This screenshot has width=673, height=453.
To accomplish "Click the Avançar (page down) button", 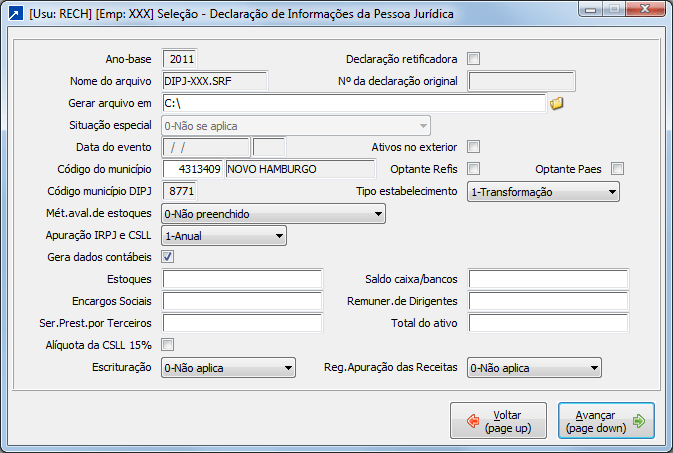I will click(x=606, y=420).
